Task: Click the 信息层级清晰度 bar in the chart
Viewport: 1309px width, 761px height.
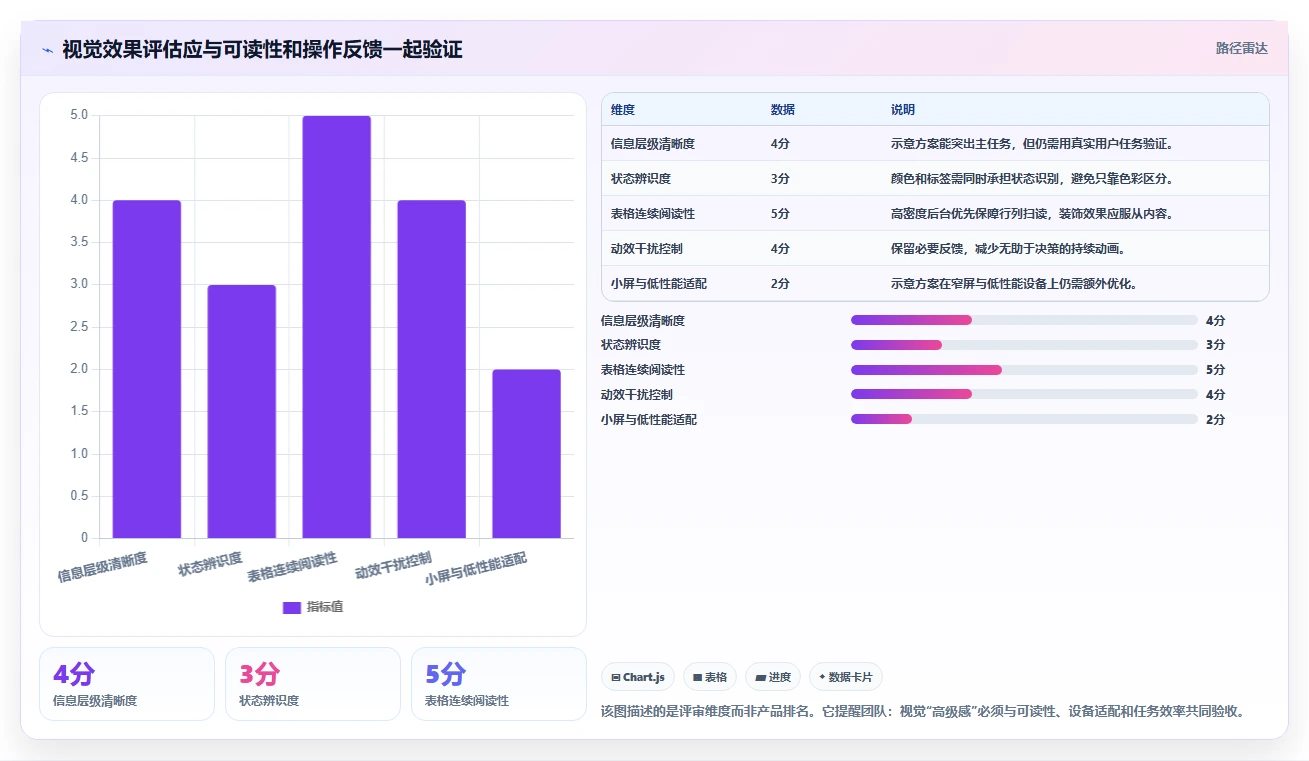Action: (x=147, y=369)
